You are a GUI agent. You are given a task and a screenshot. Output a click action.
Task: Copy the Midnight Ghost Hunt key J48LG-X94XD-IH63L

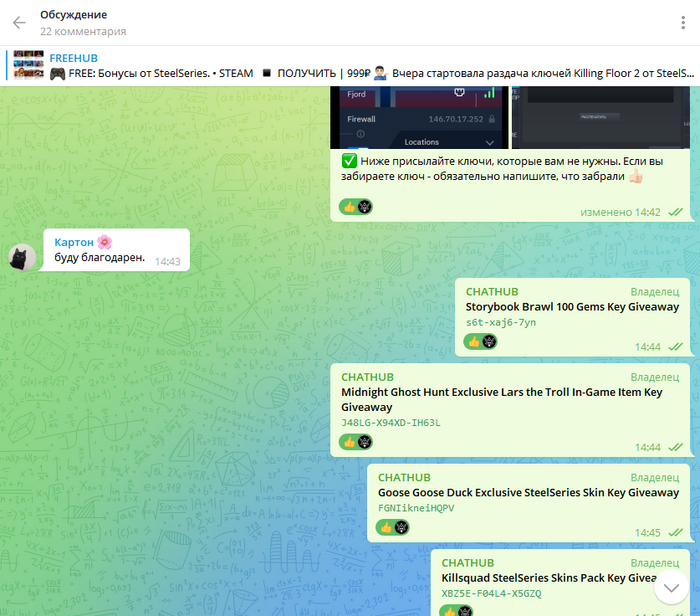(x=391, y=423)
